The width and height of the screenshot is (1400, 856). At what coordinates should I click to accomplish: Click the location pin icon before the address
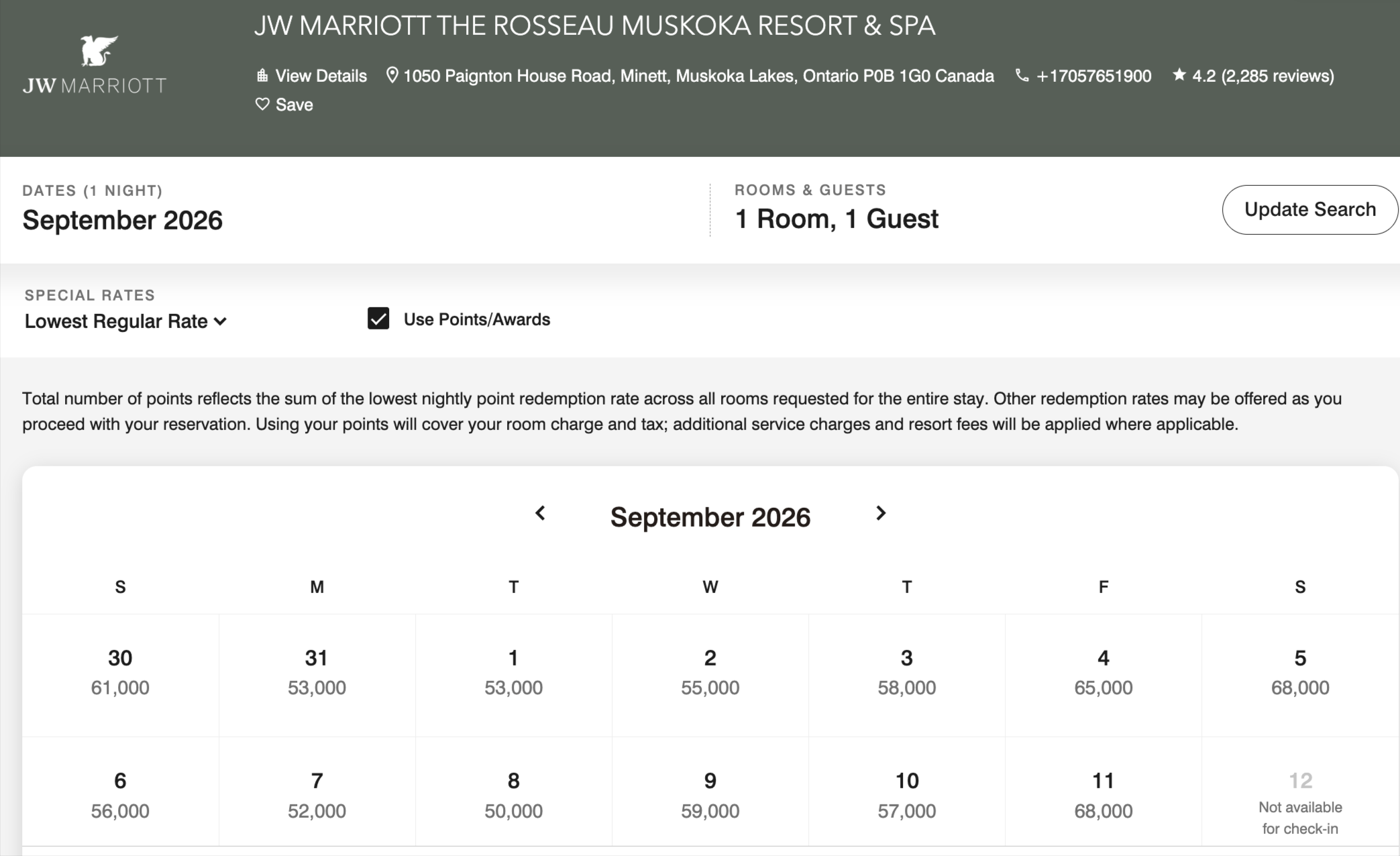(x=392, y=75)
